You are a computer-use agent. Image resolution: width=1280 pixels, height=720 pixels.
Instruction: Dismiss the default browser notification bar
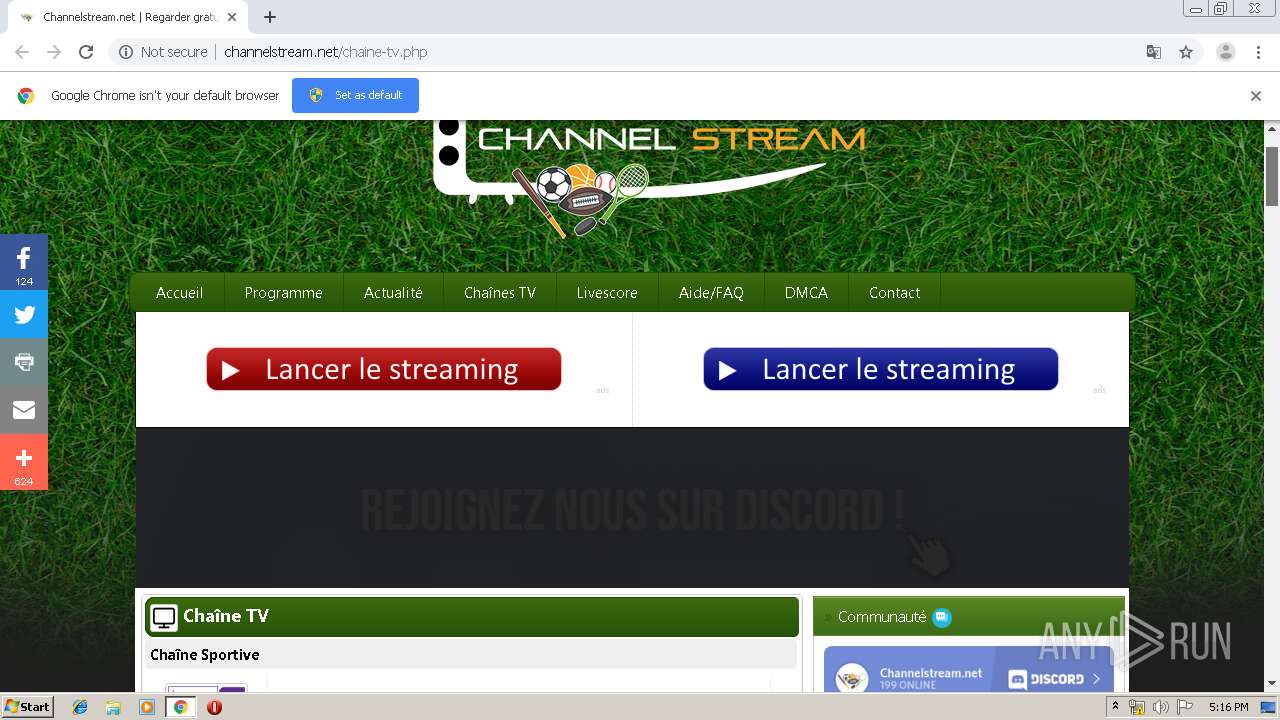click(x=1256, y=96)
